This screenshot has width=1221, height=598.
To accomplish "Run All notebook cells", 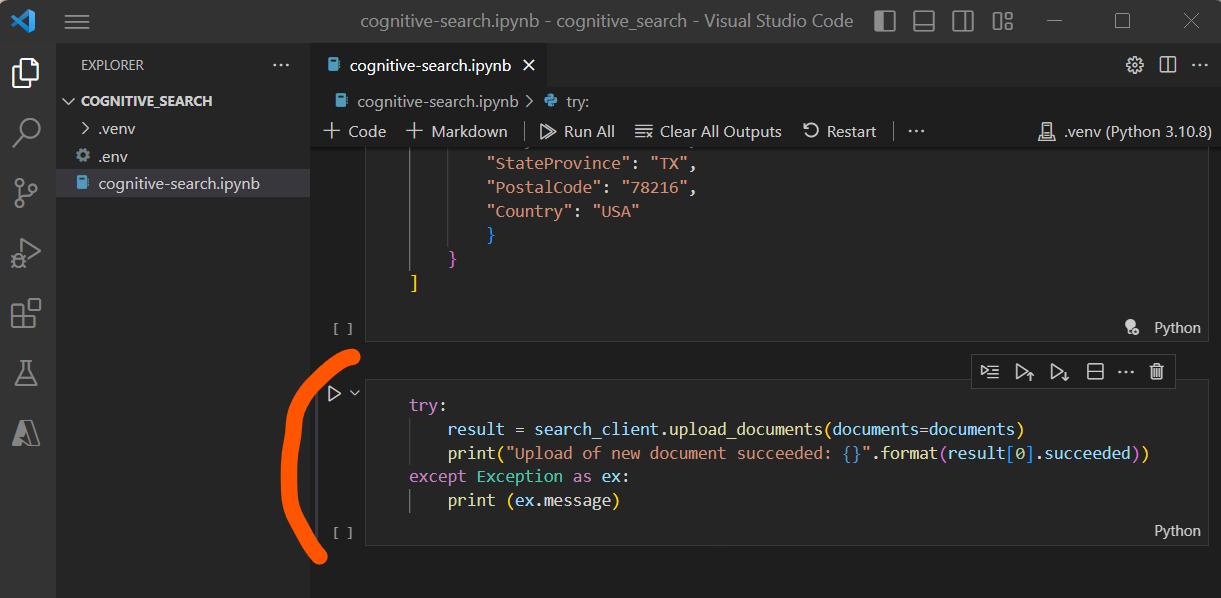I will [577, 131].
